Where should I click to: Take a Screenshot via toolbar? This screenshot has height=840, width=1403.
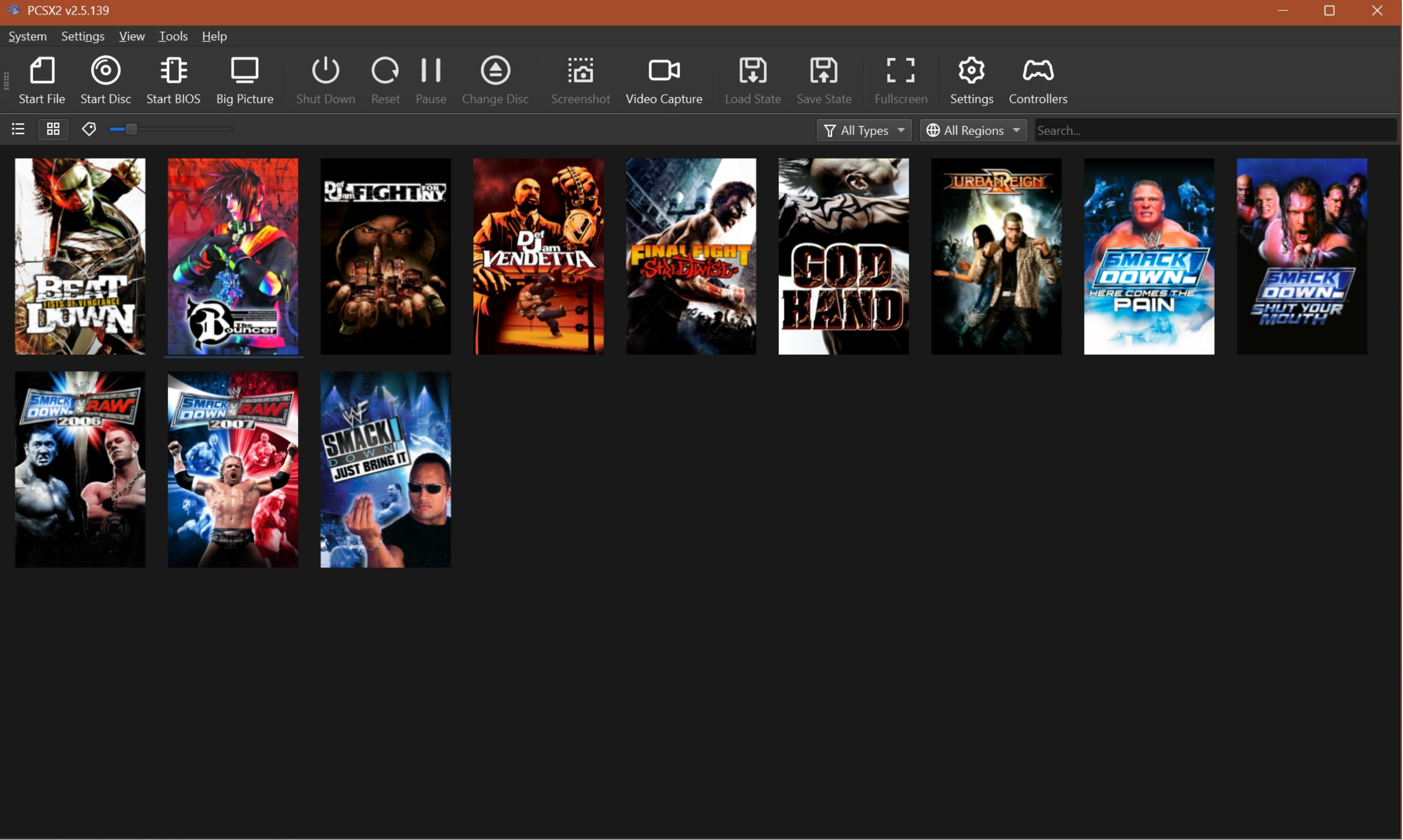point(581,80)
